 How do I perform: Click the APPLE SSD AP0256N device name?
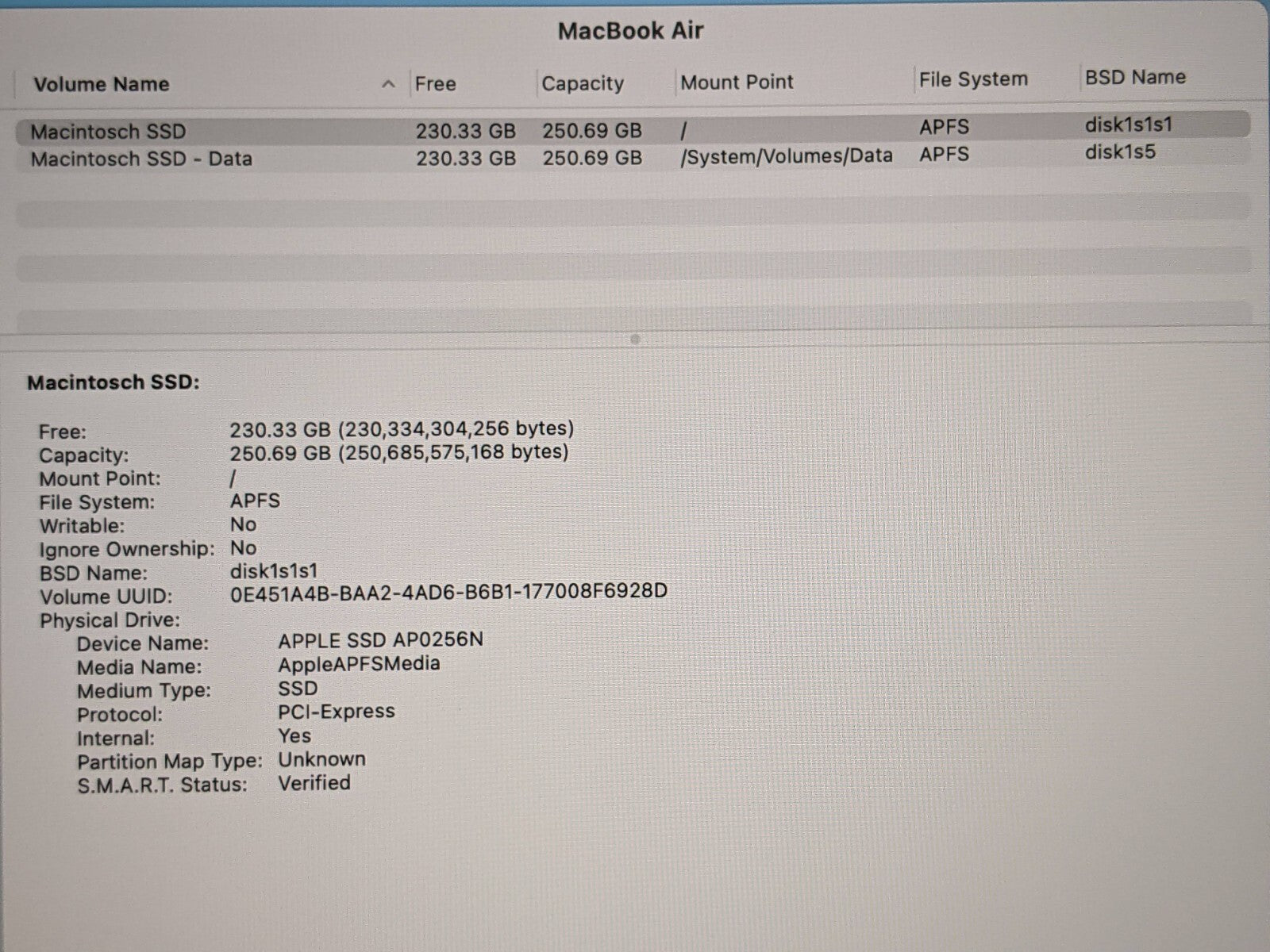coord(380,640)
